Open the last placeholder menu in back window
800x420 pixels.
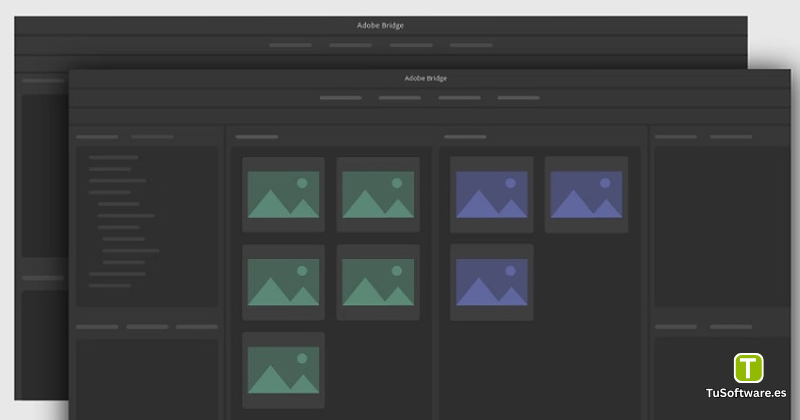(471, 45)
